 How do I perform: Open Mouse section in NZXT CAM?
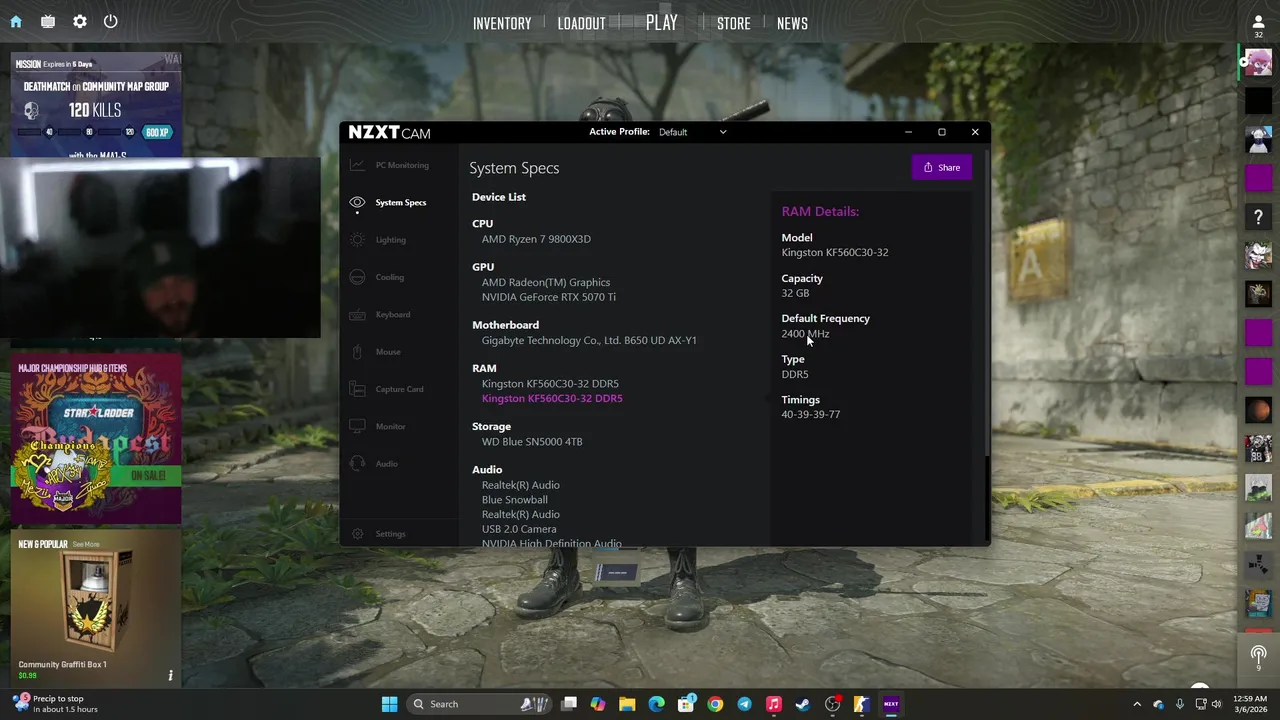(x=388, y=352)
